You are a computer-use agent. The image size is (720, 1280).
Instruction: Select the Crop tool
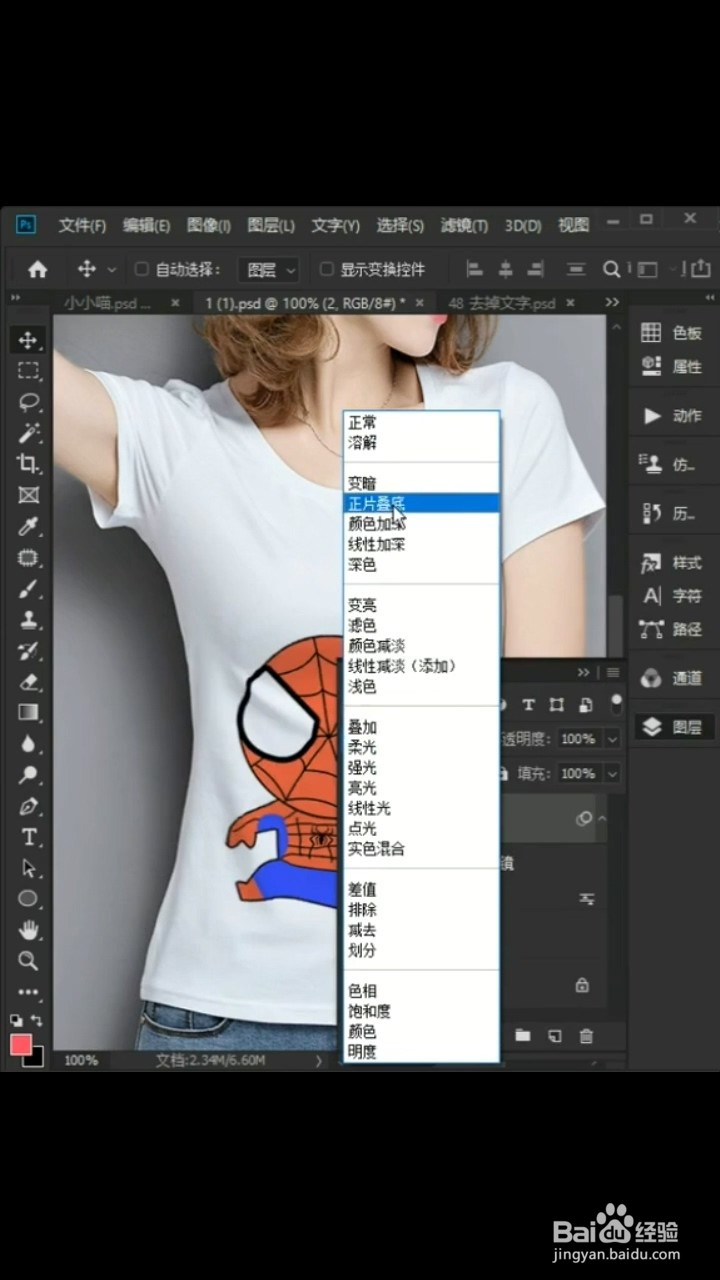pyautogui.click(x=28, y=463)
